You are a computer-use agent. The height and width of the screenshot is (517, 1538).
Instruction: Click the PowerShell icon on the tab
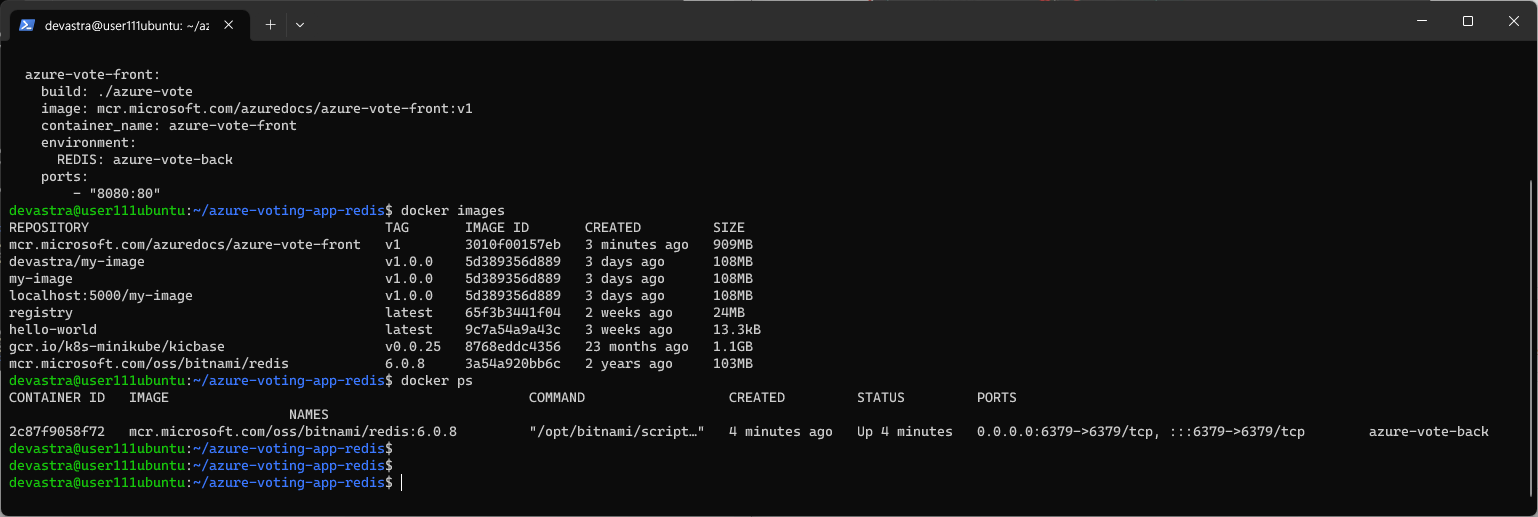coord(28,25)
